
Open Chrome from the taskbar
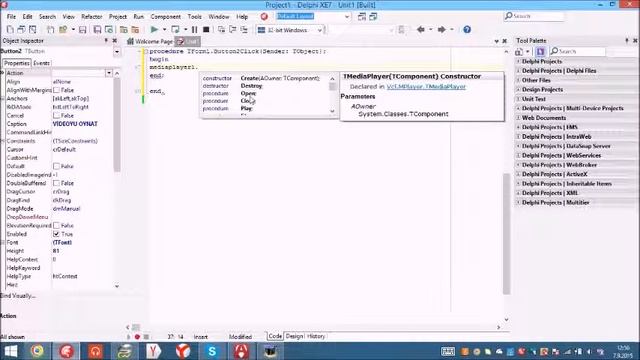coord(37,351)
